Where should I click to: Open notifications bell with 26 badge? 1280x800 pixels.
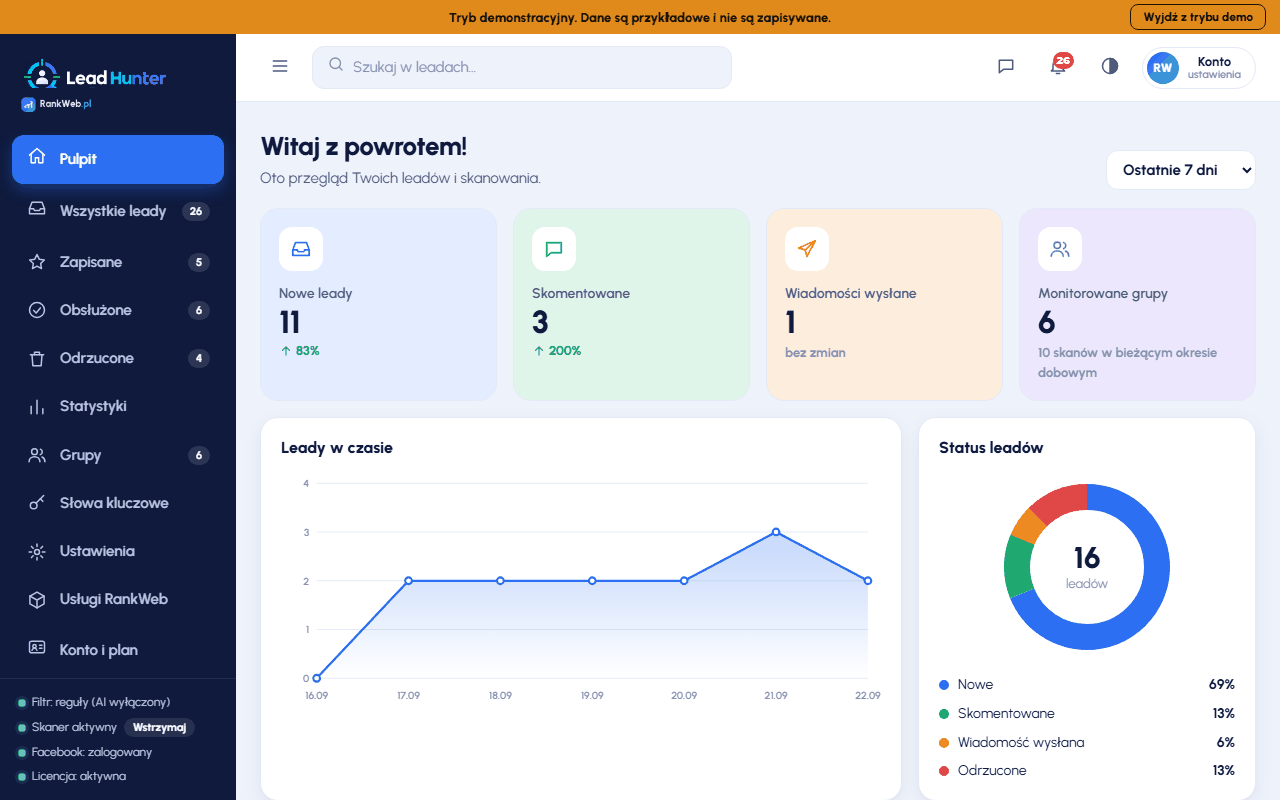(x=1059, y=65)
